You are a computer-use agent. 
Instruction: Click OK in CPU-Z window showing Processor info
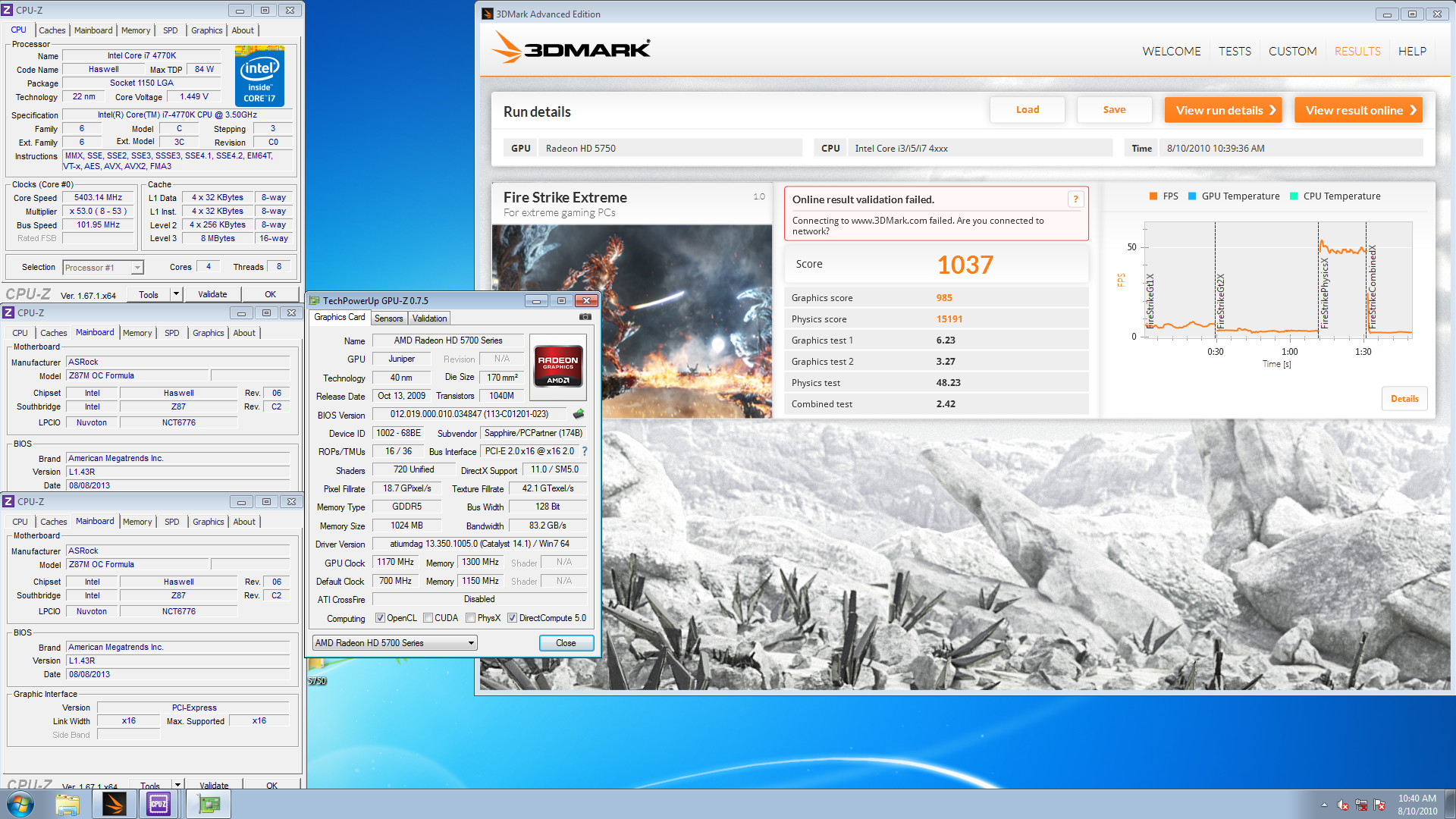(x=270, y=294)
